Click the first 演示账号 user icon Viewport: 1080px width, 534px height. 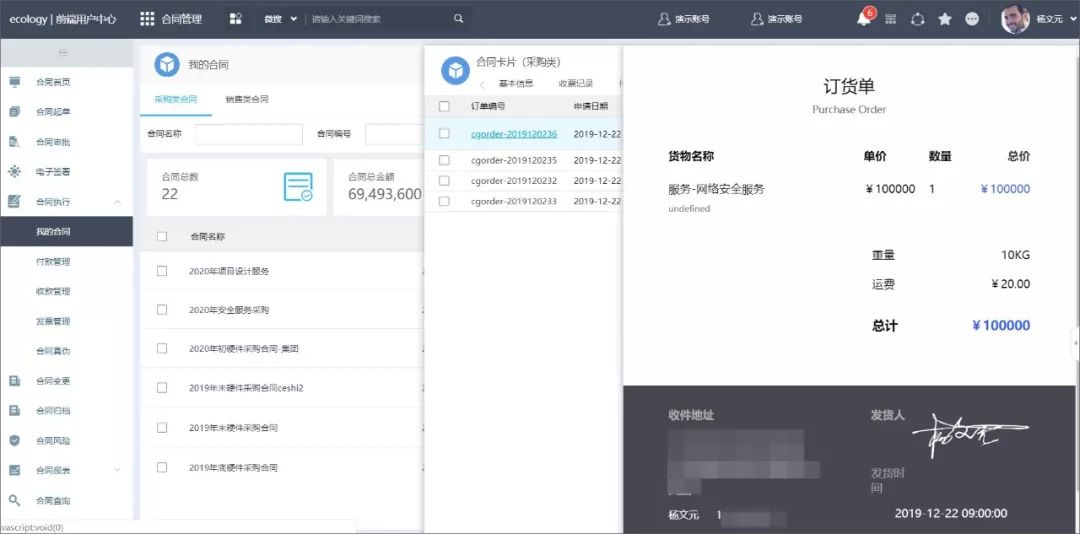(x=664, y=19)
